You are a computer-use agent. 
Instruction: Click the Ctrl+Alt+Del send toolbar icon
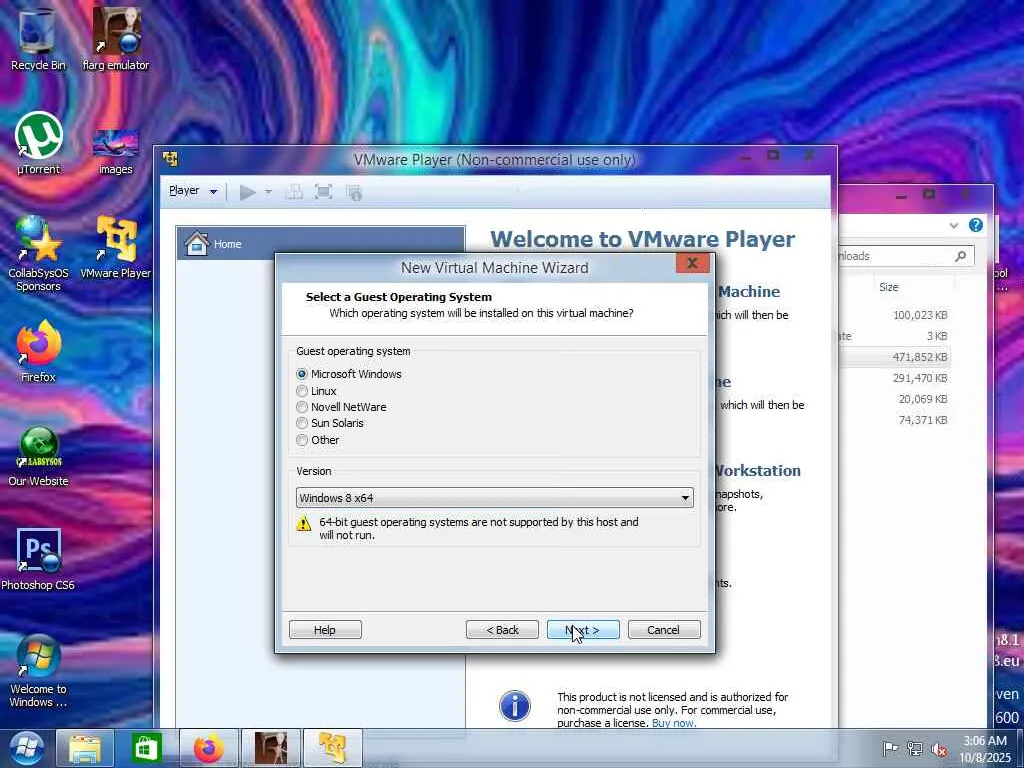point(294,192)
